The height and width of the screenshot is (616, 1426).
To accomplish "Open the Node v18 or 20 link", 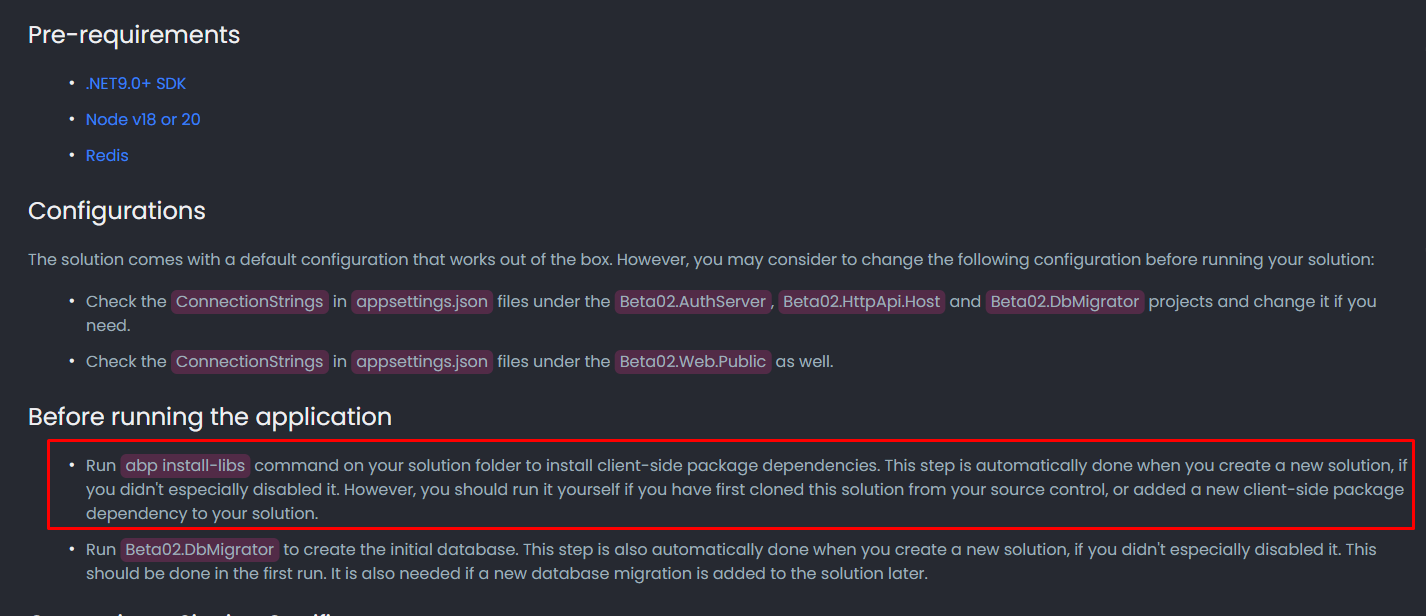I will pos(143,120).
